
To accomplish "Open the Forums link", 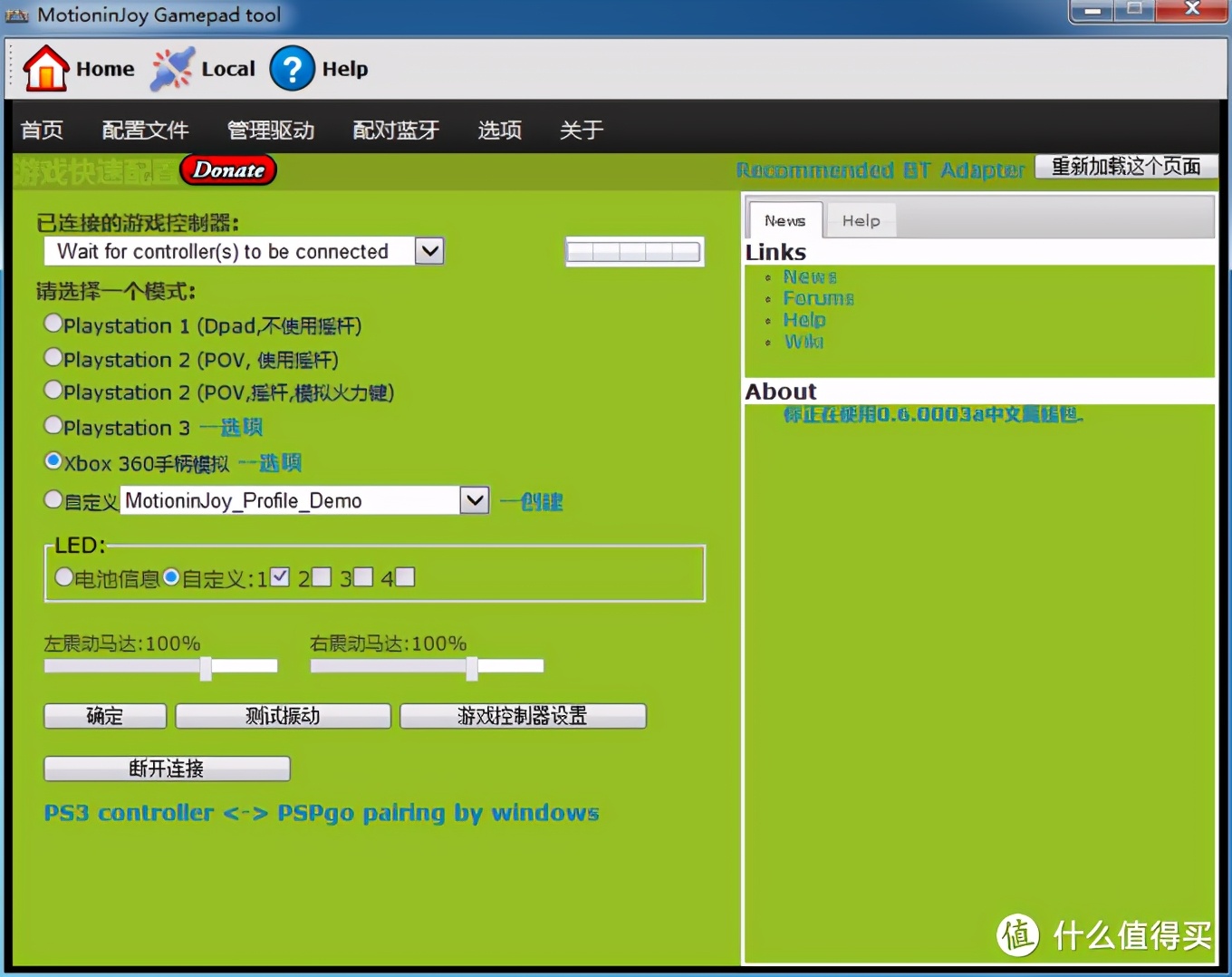I will click(819, 298).
